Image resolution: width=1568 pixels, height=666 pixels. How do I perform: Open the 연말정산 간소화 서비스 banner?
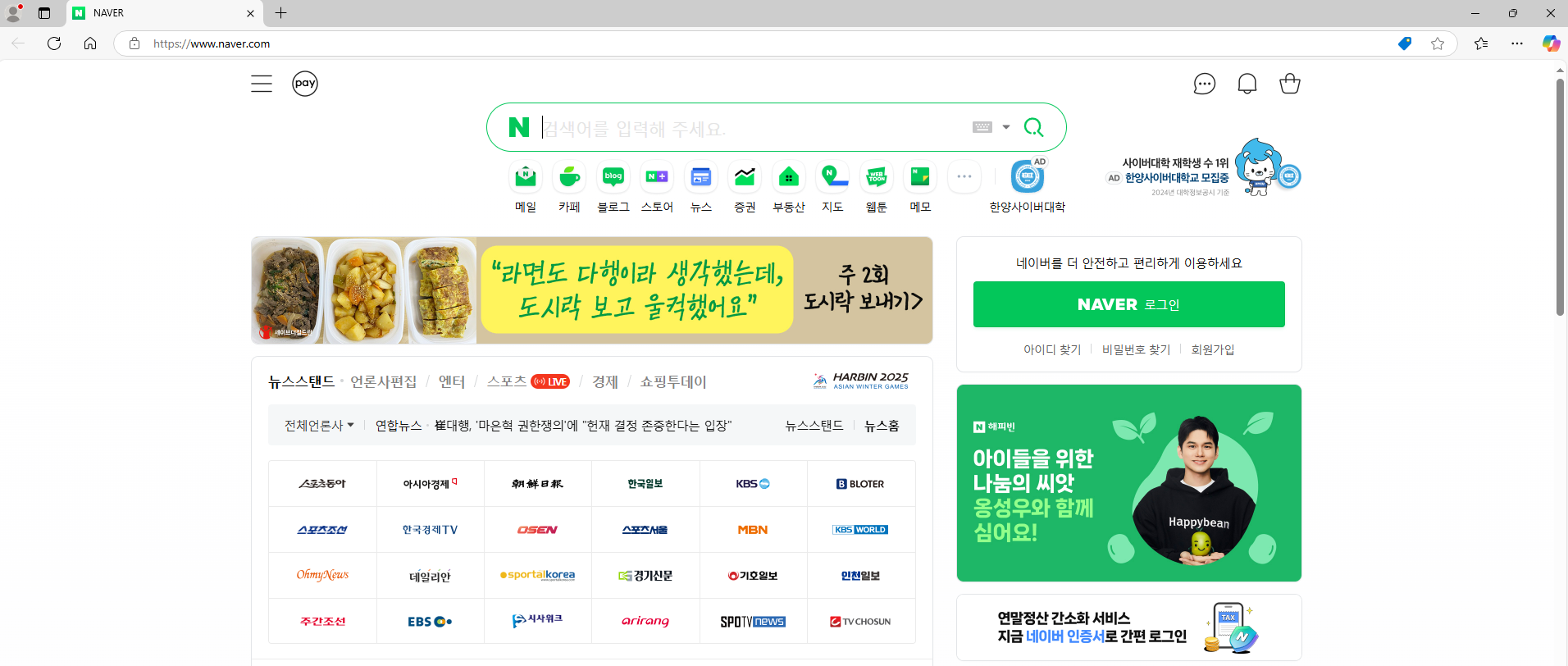point(1129,627)
